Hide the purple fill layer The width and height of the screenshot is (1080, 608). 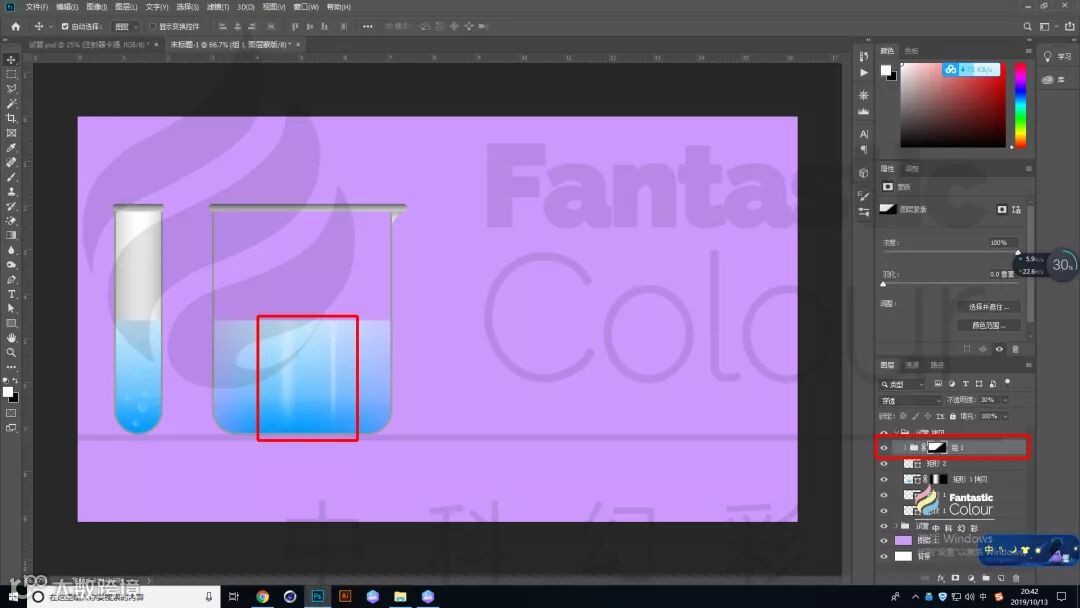pos(884,541)
